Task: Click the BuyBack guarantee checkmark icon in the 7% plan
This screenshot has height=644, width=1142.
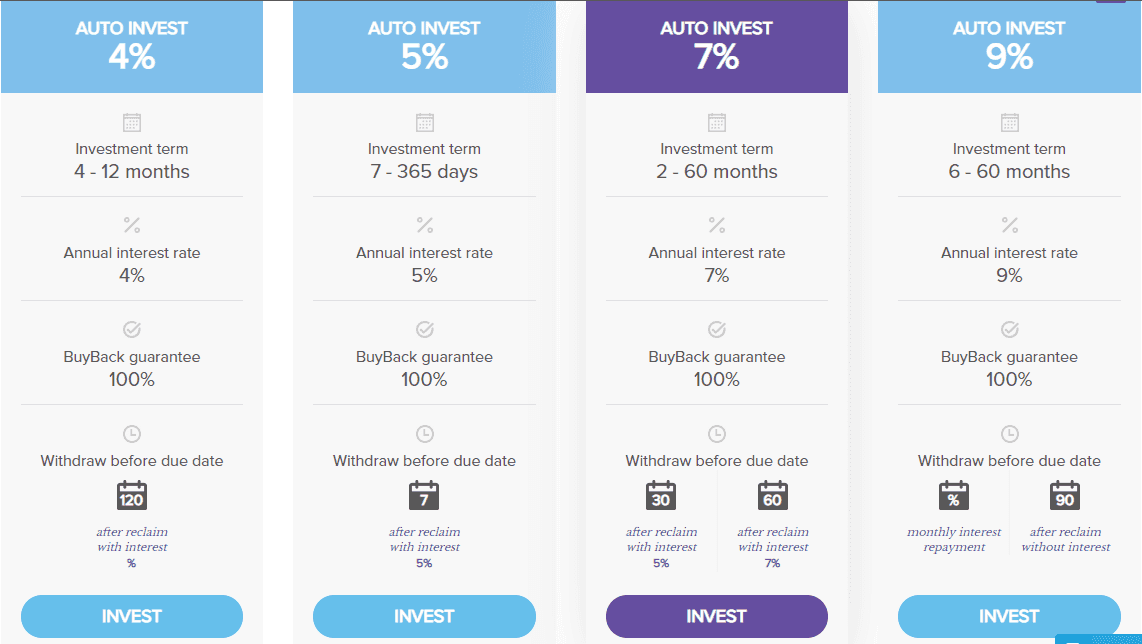Action: click(x=717, y=329)
